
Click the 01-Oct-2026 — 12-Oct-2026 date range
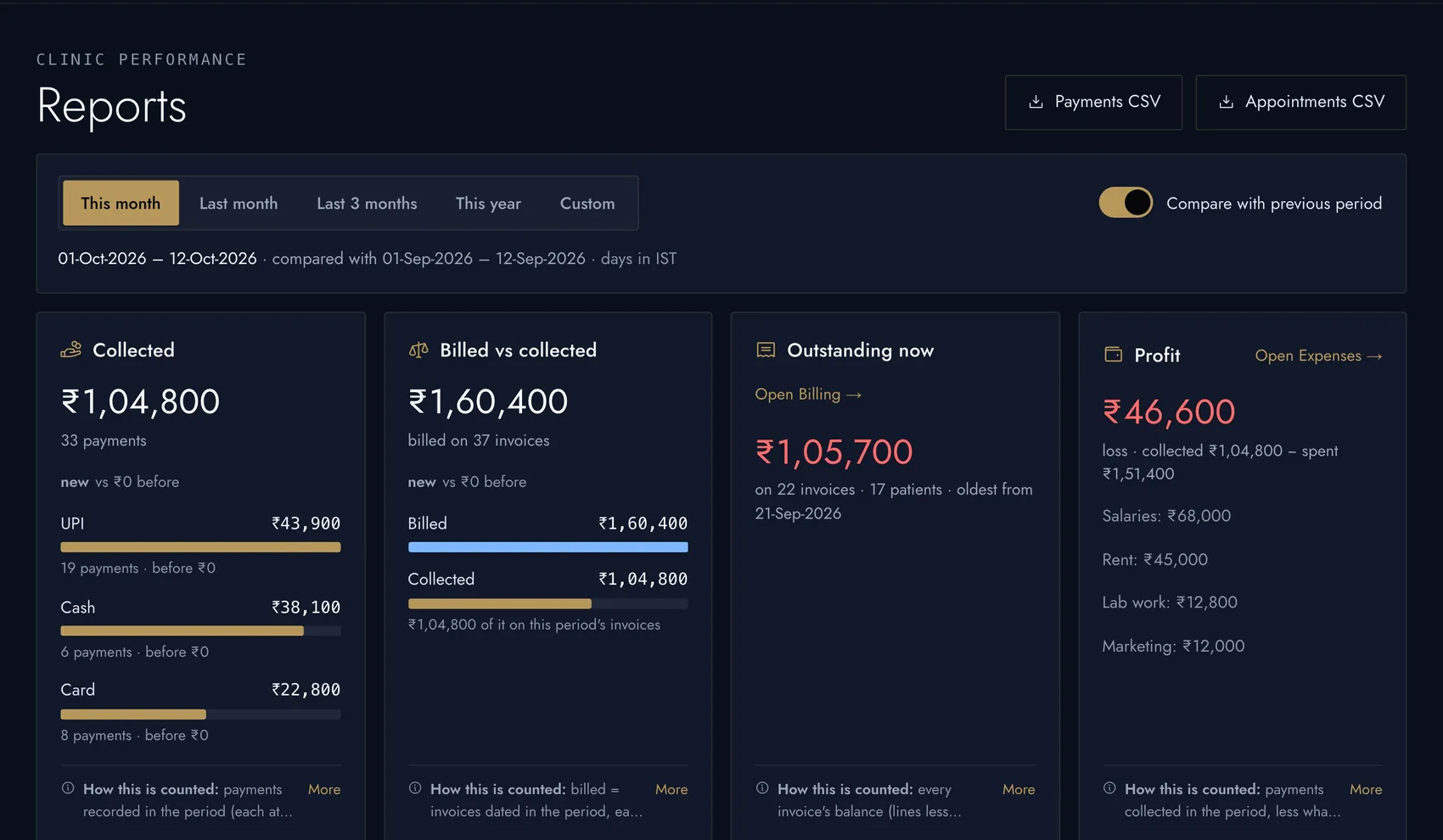click(157, 259)
